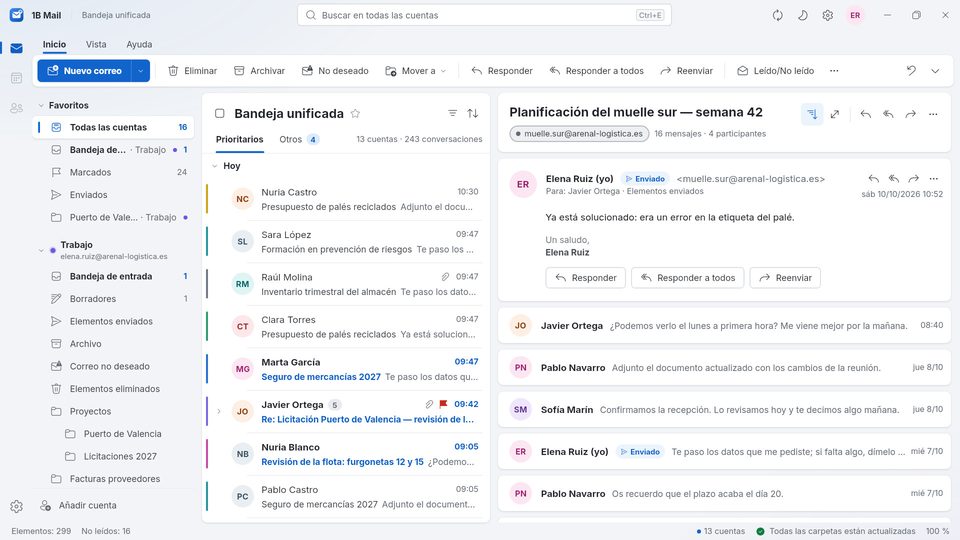Select the Todas las cuentas folder
This screenshot has width=960, height=540.
(114, 127)
